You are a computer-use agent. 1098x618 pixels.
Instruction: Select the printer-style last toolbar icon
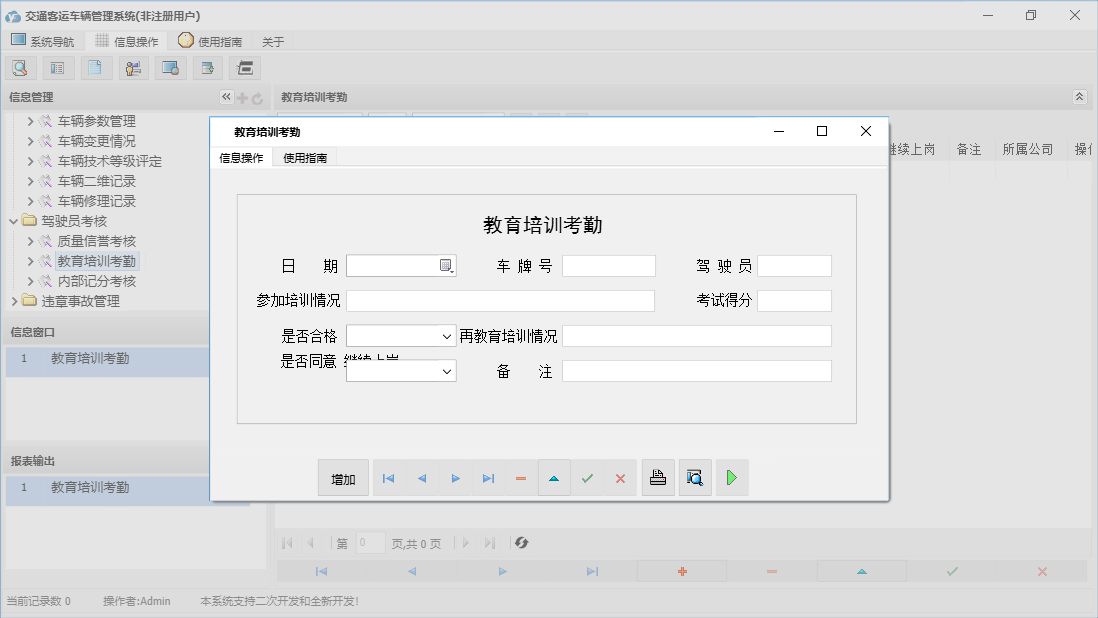click(244, 67)
